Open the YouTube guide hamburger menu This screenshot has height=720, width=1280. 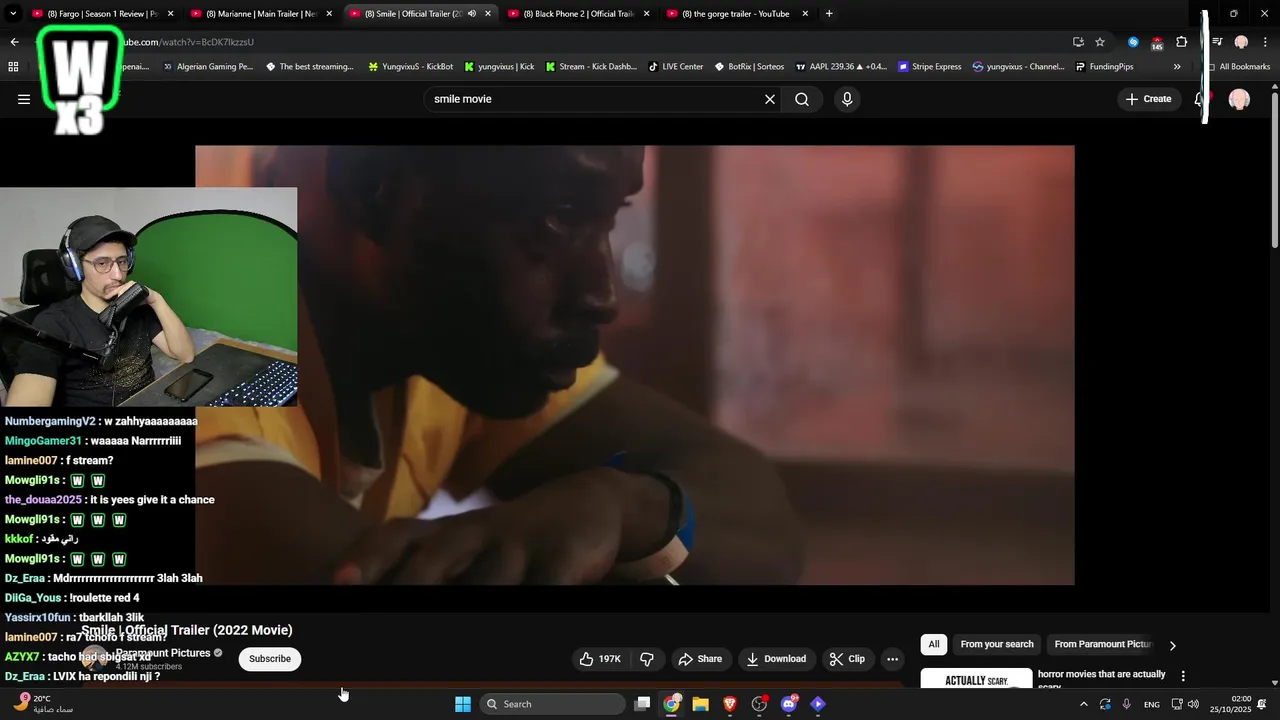tap(24, 99)
